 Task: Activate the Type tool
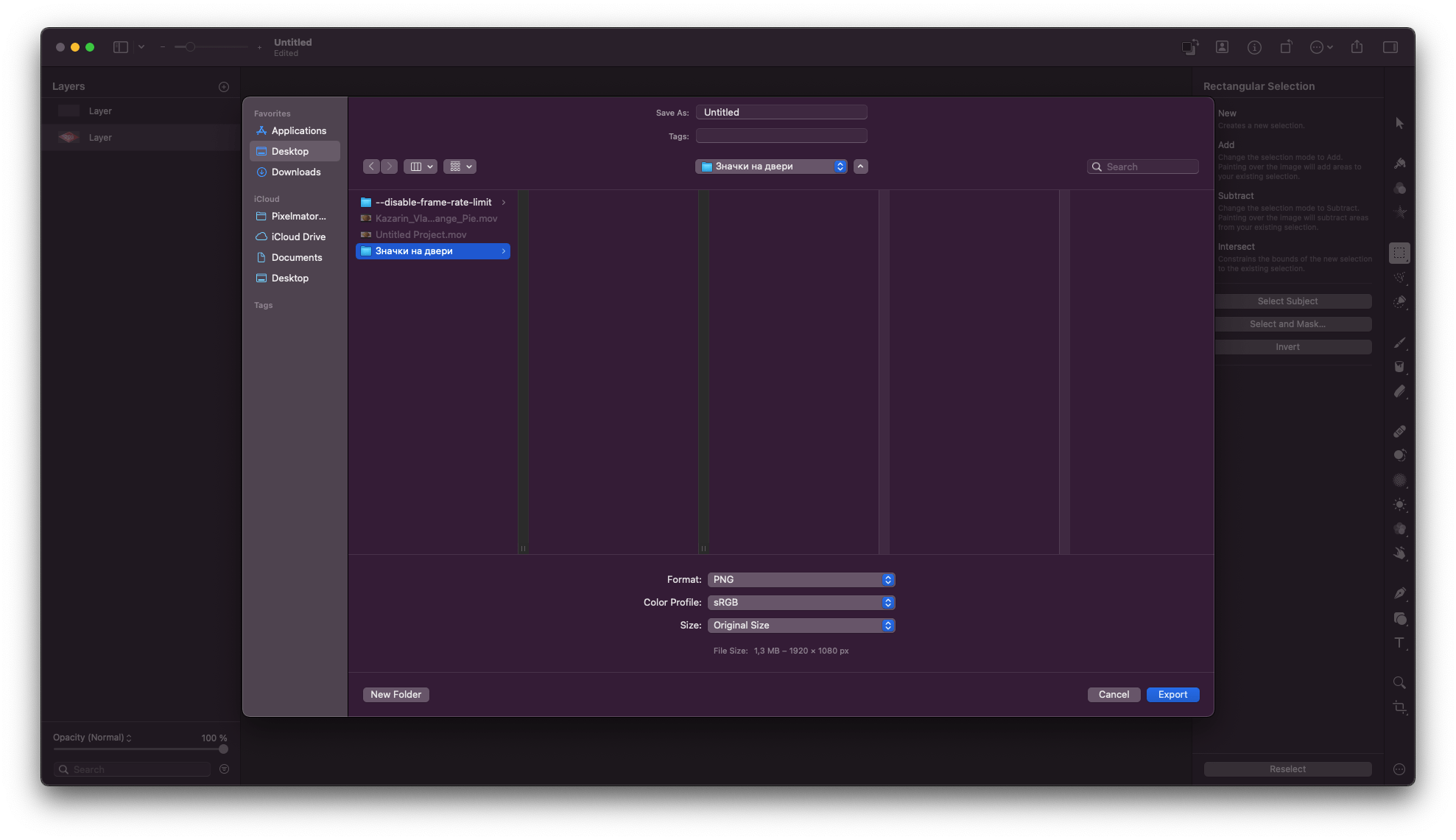click(1400, 643)
